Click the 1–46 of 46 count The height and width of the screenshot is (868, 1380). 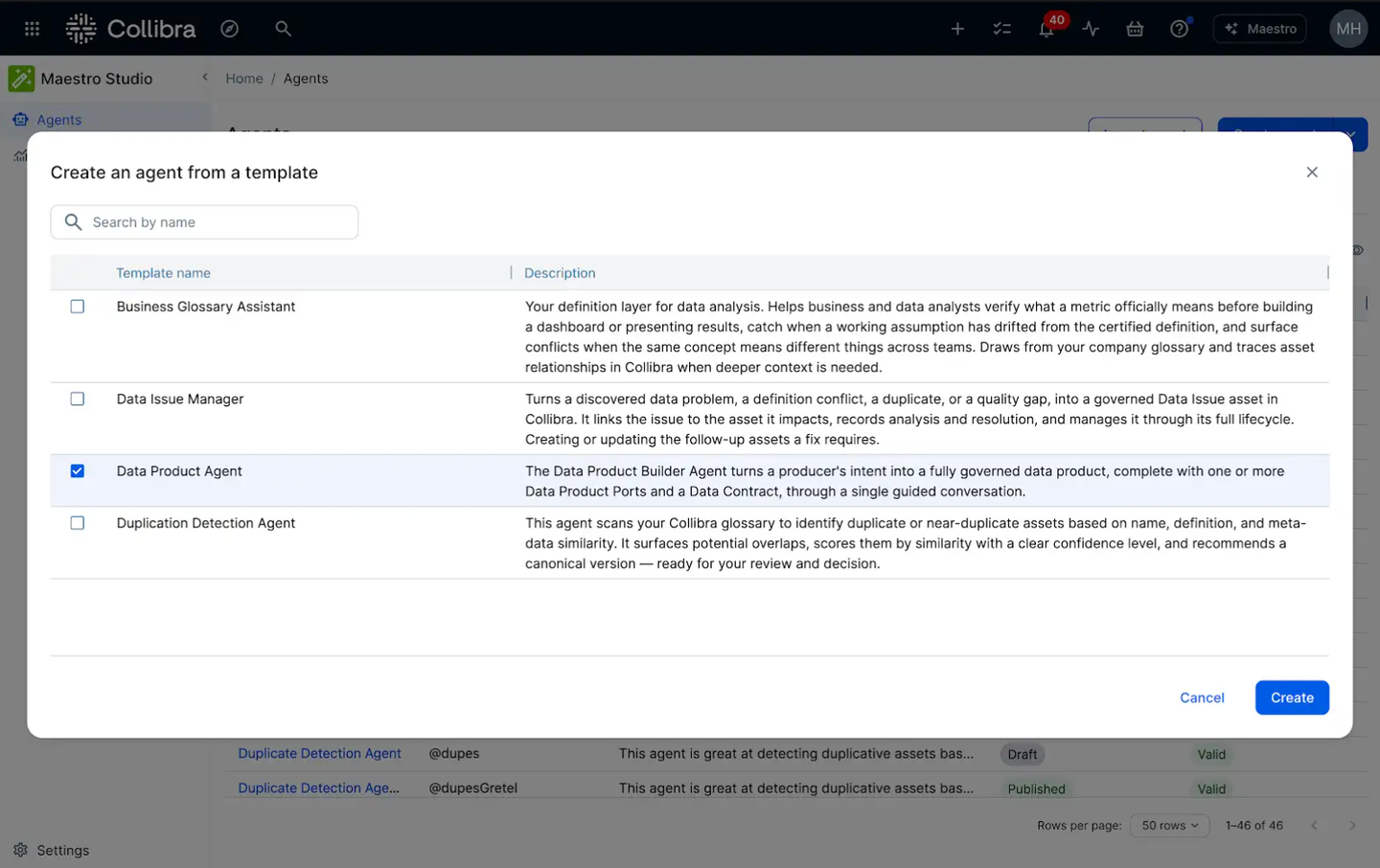pyautogui.click(x=1253, y=826)
